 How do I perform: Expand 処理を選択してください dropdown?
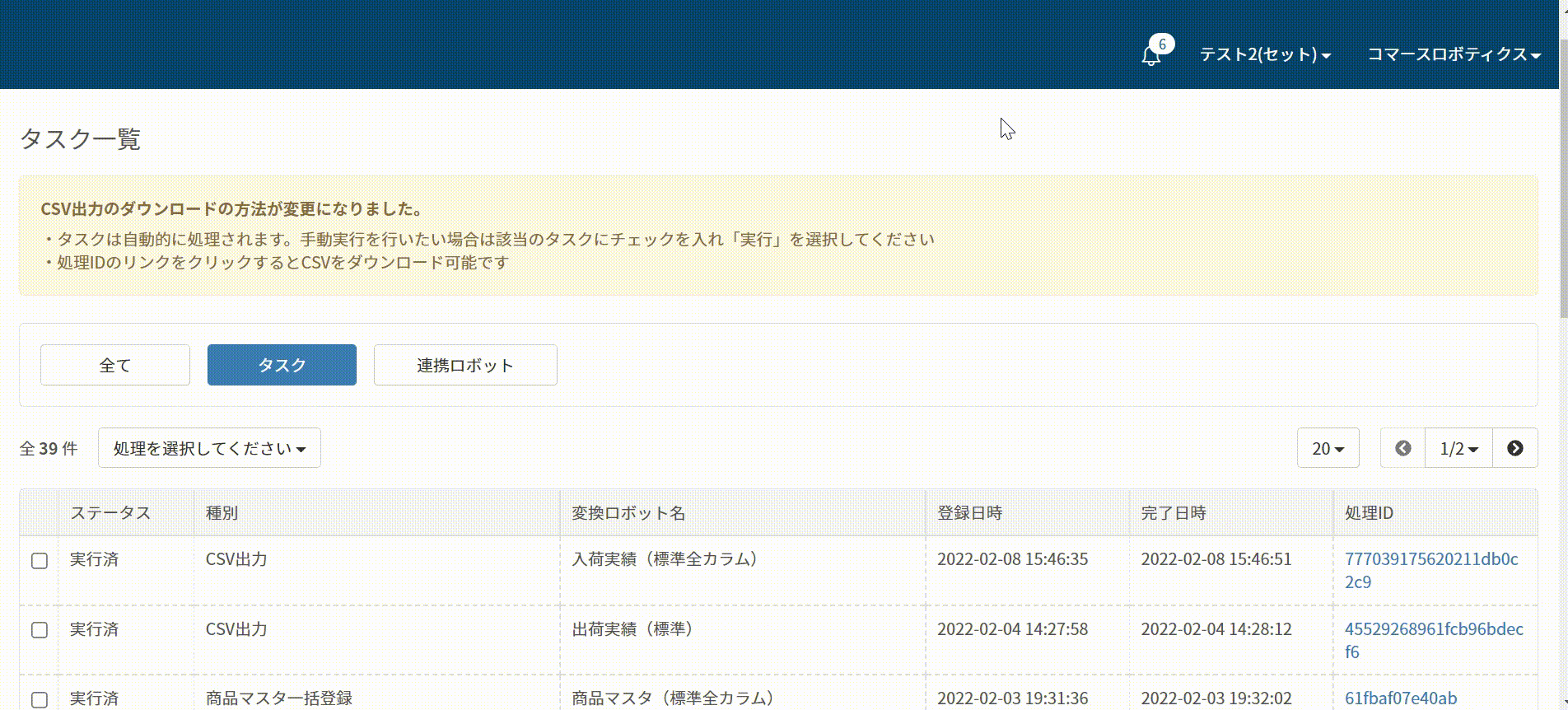click(x=209, y=448)
